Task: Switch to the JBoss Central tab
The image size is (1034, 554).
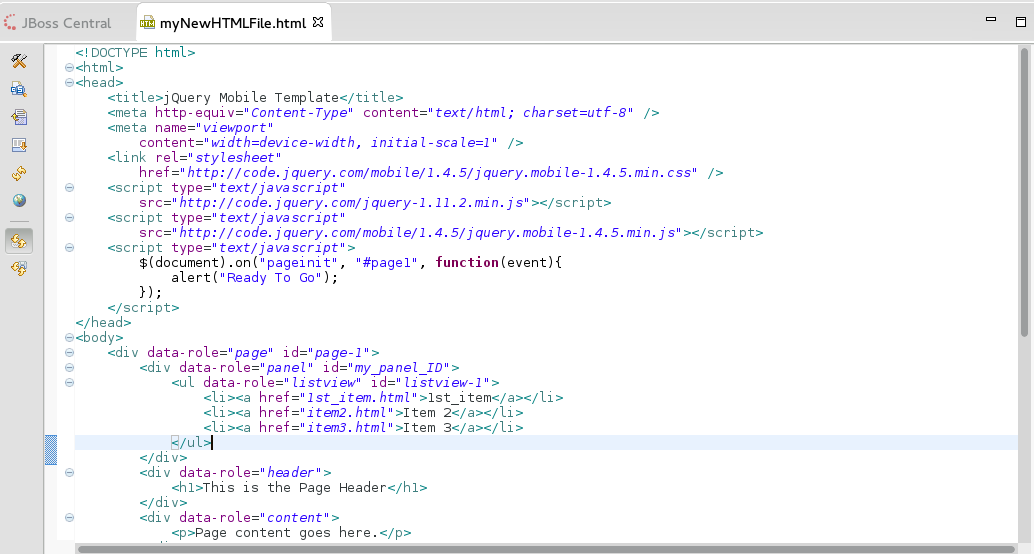Action: 66,23
